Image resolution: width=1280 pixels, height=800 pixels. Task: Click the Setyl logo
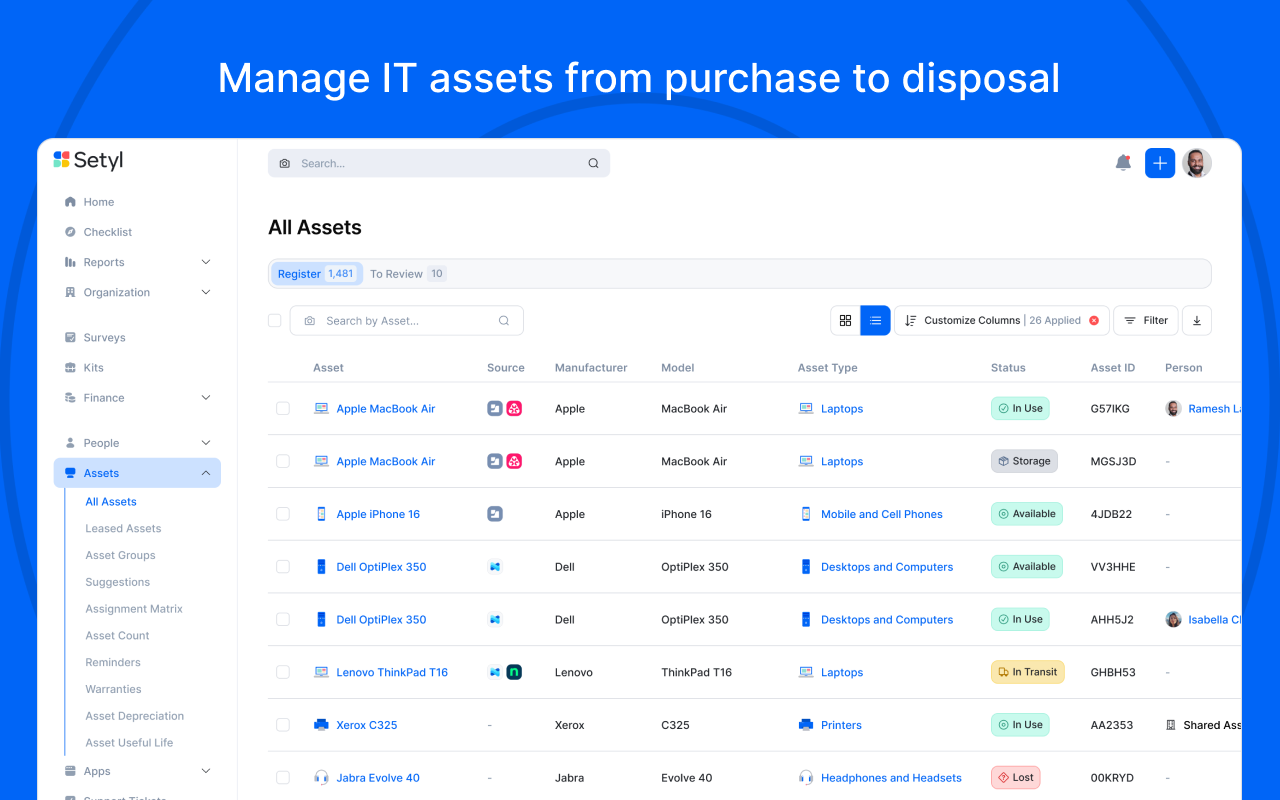click(87, 160)
